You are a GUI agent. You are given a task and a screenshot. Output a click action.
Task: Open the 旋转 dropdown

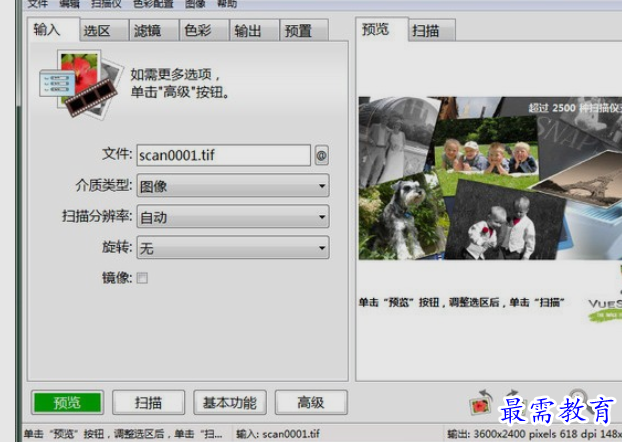click(x=233, y=248)
